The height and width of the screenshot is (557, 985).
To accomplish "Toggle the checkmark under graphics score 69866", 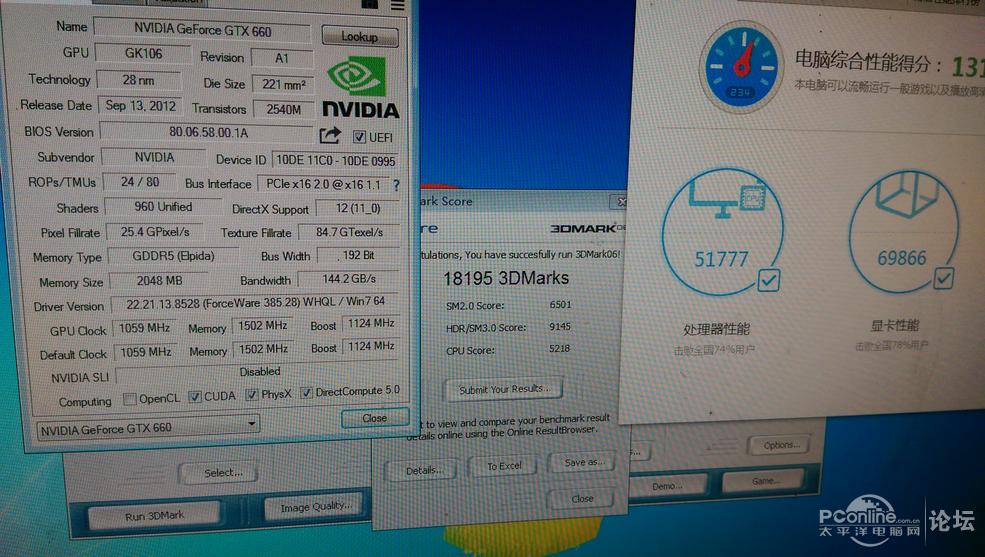I will pos(943,278).
